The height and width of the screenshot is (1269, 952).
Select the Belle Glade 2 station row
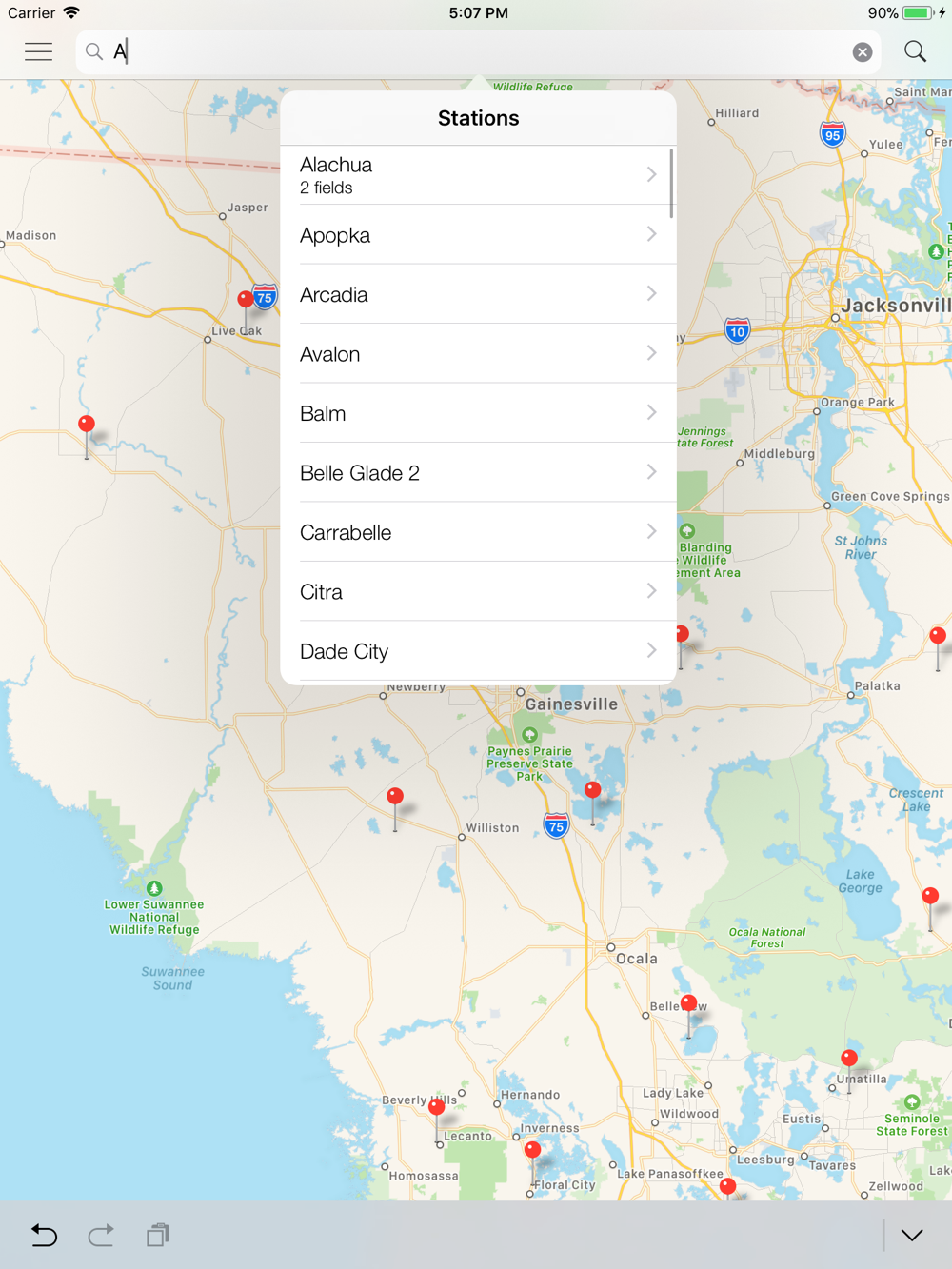pyautogui.click(x=478, y=472)
